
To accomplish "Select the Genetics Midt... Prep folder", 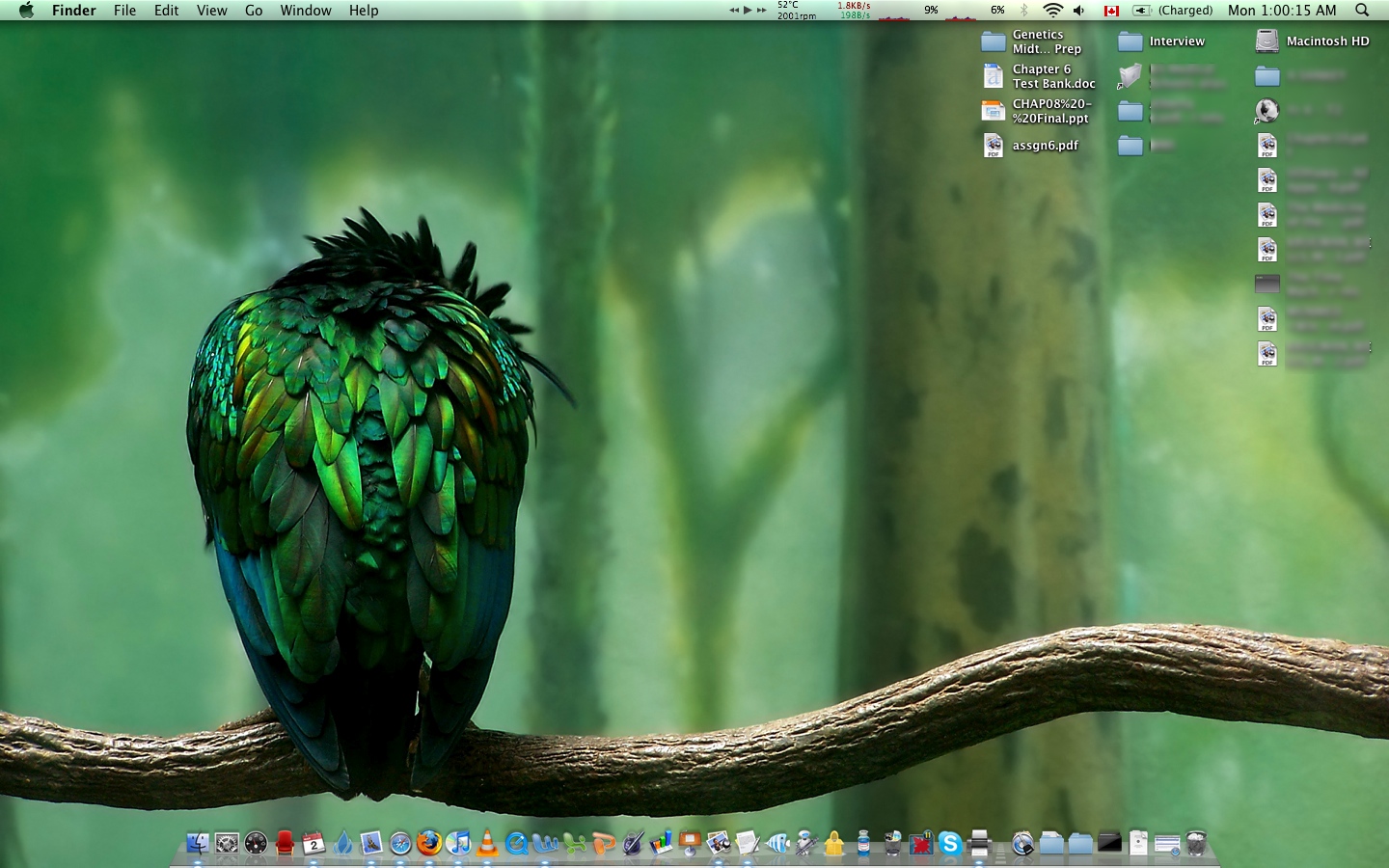I will click(x=993, y=41).
